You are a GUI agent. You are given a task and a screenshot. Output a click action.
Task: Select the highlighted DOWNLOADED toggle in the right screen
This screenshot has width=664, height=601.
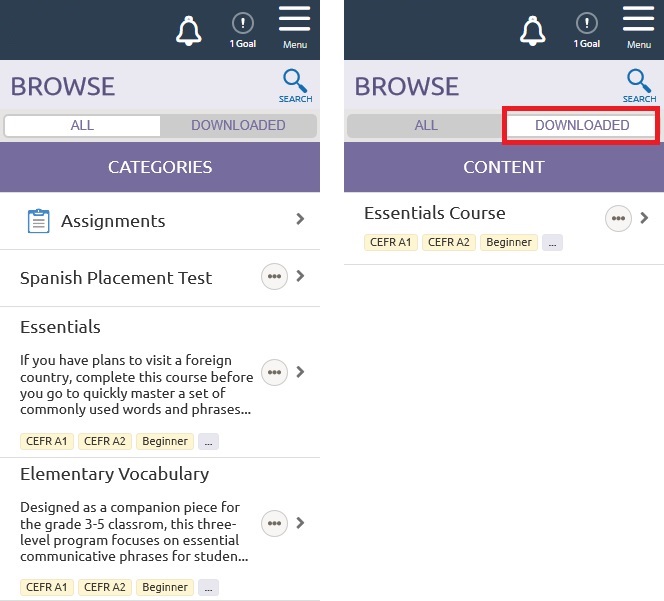582,125
